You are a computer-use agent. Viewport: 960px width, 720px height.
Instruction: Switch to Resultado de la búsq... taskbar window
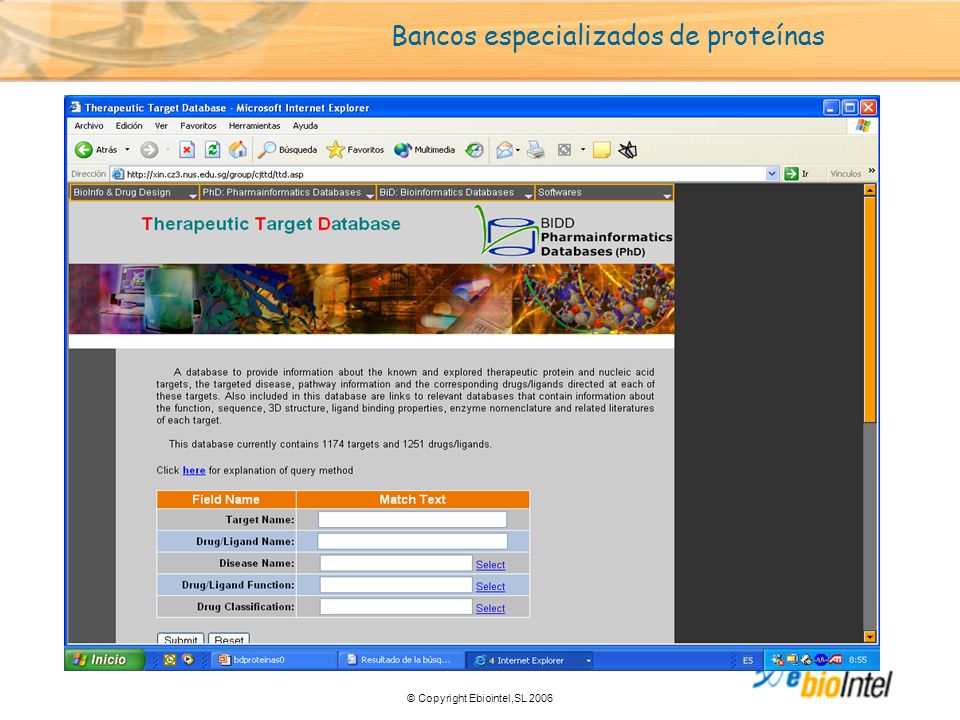[x=400, y=660]
